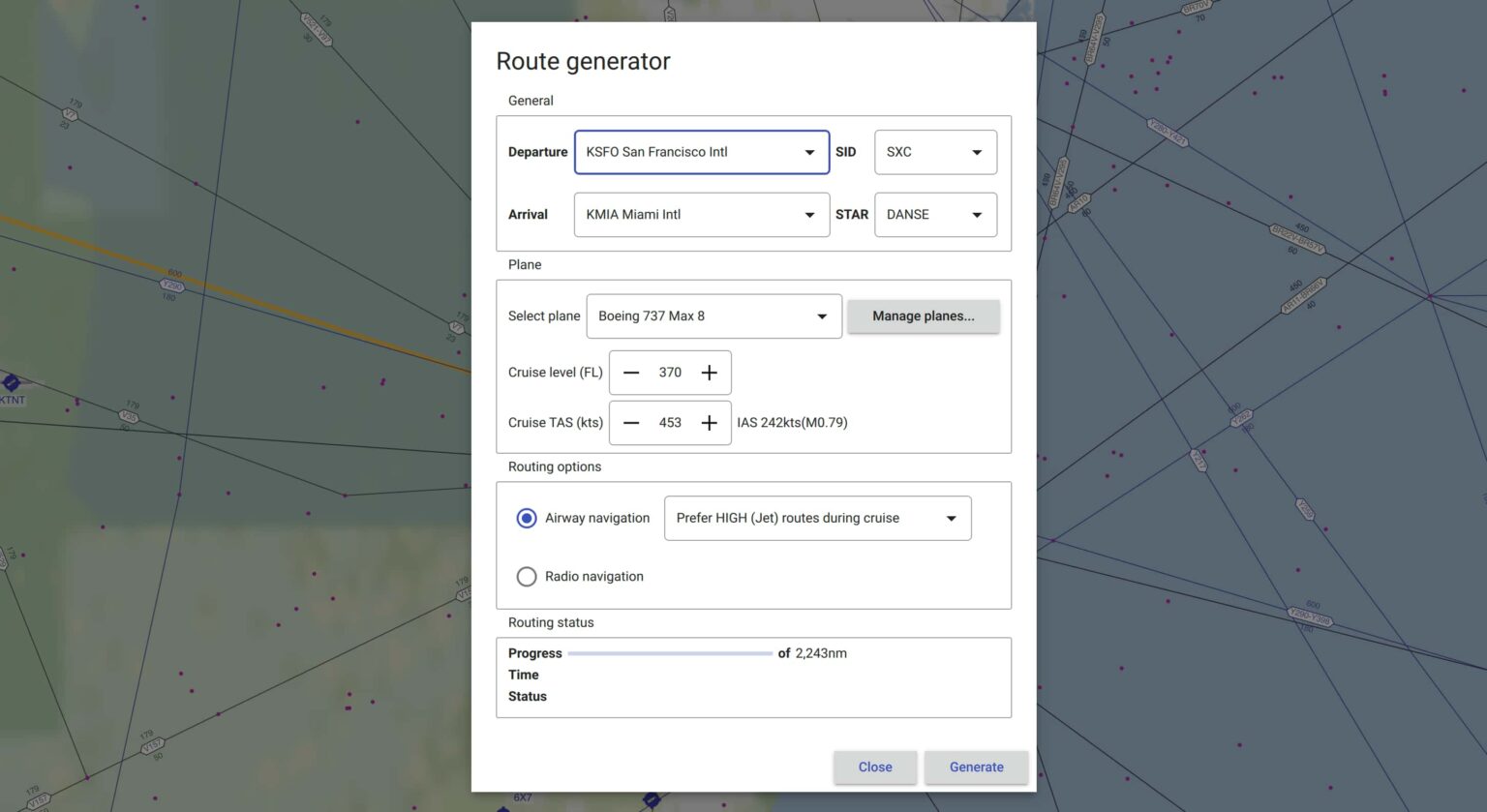1487x812 pixels.
Task: Click the routing progress bar
Action: click(x=670, y=653)
